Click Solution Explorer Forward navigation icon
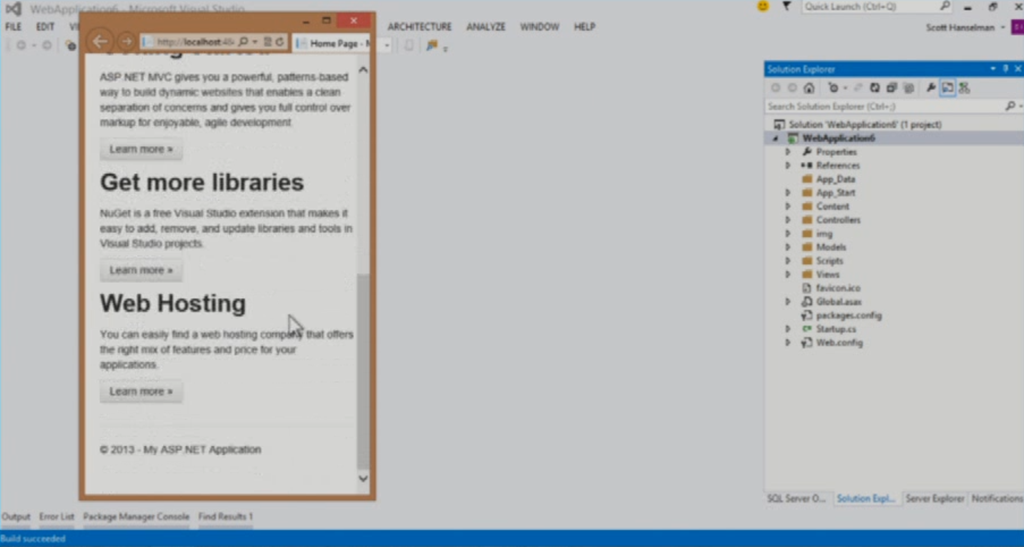This screenshot has width=1024, height=547. click(x=792, y=88)
